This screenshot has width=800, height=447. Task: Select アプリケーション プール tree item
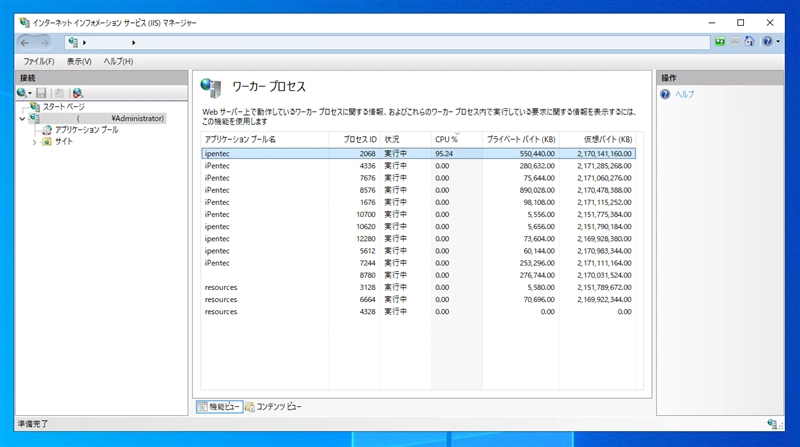pos(87,130)
